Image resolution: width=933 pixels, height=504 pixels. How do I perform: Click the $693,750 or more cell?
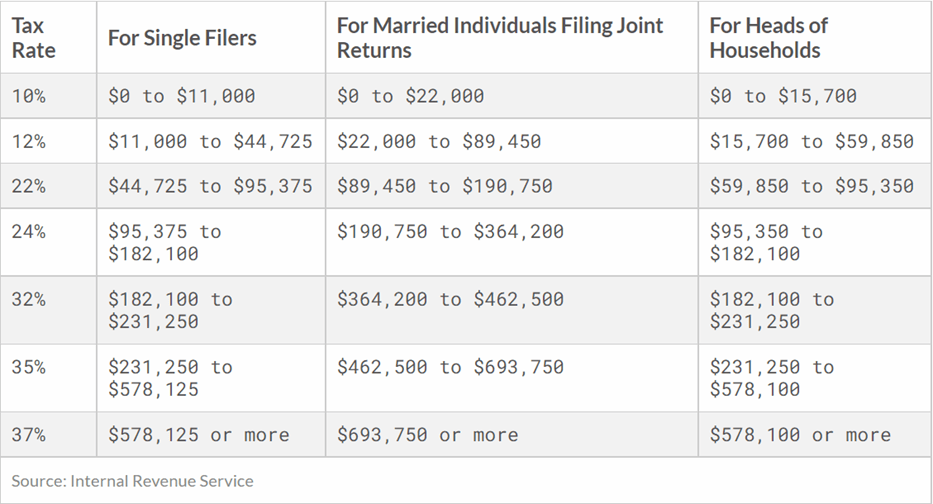click(427, 435)
